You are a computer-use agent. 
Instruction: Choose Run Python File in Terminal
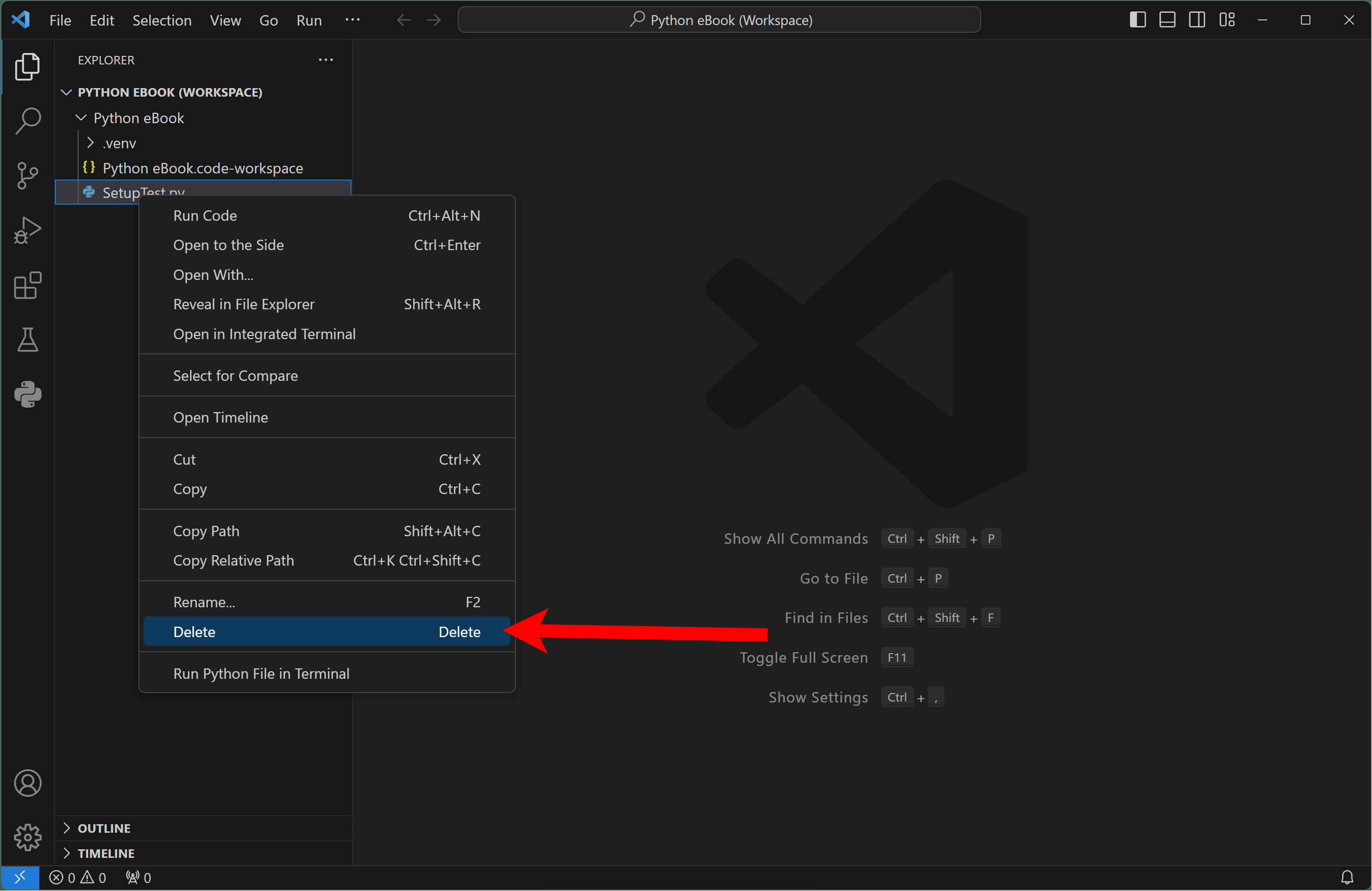coord(327,674)
